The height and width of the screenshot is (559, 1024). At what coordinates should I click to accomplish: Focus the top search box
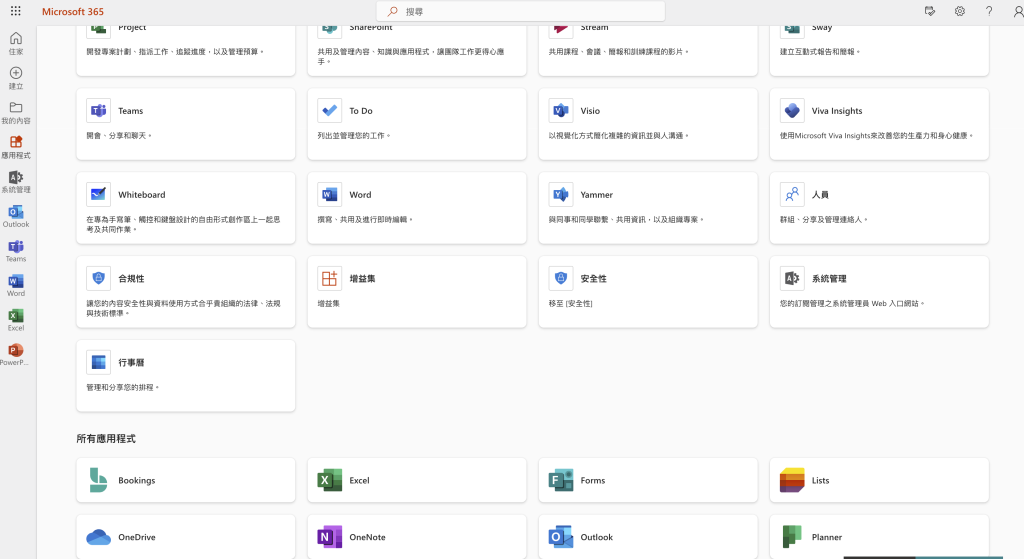520,12
